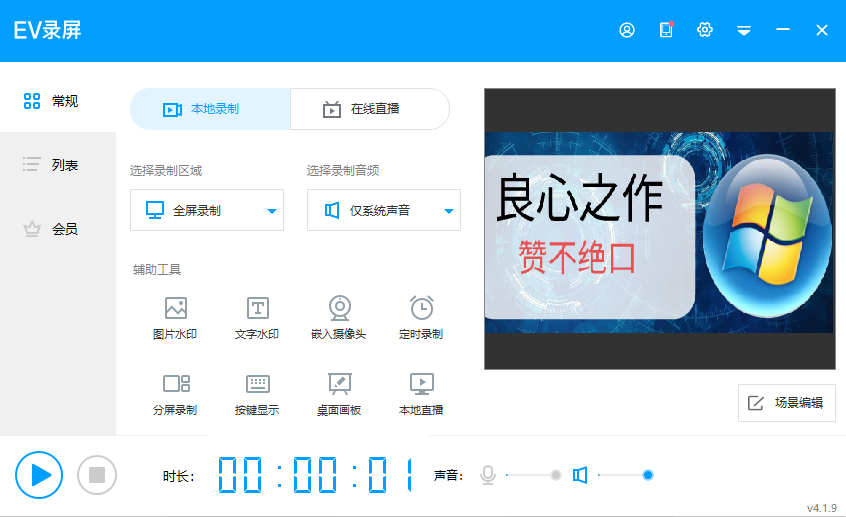Select the 在线直播 tab
846x517 pixels.
coord(370,109)
